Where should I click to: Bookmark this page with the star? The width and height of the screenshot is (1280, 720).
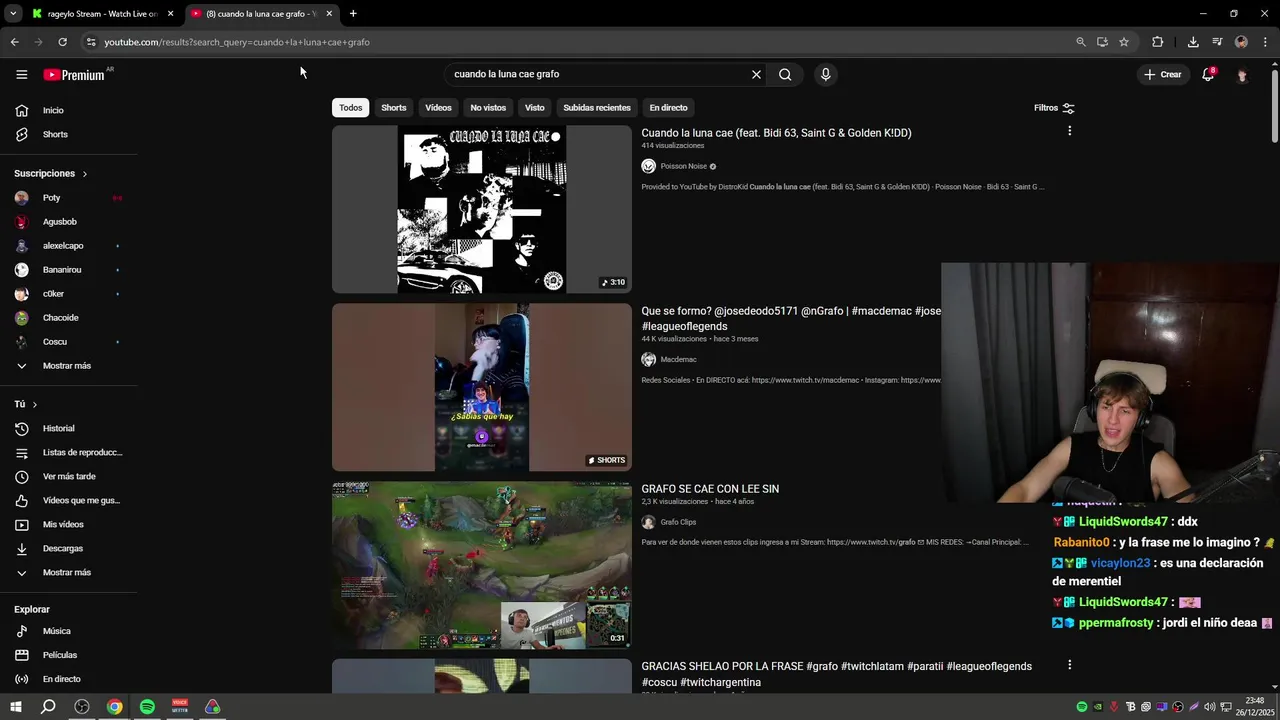1124,42
